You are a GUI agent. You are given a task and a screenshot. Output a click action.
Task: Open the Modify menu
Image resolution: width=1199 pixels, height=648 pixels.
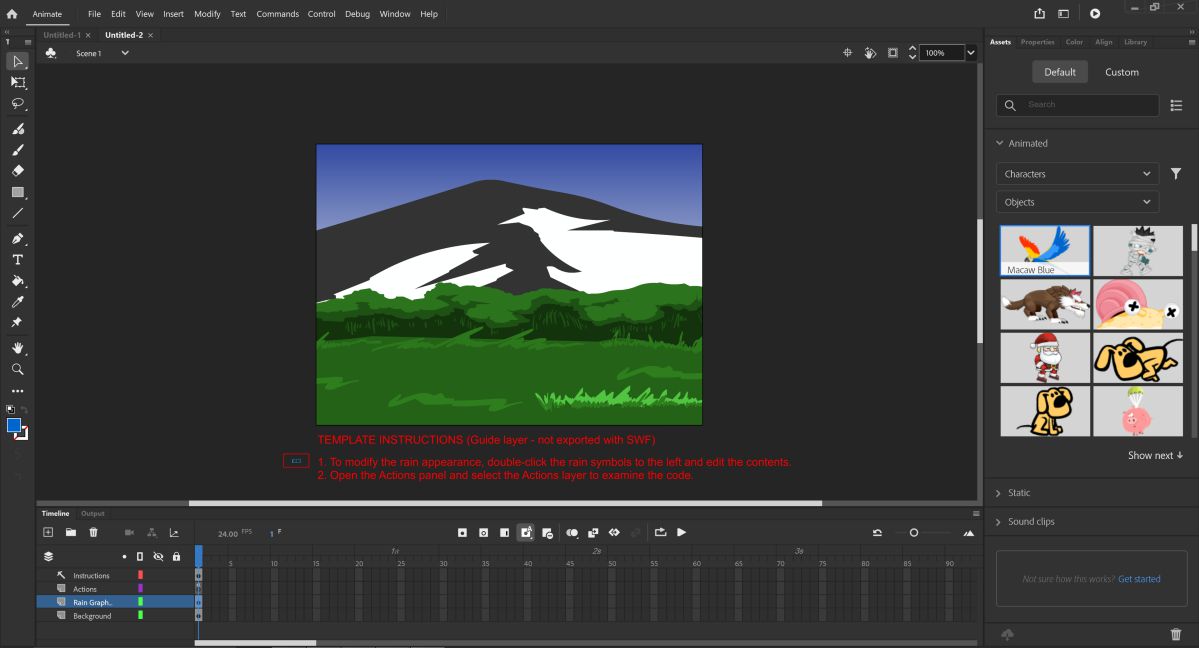click(x=207, y=14)
